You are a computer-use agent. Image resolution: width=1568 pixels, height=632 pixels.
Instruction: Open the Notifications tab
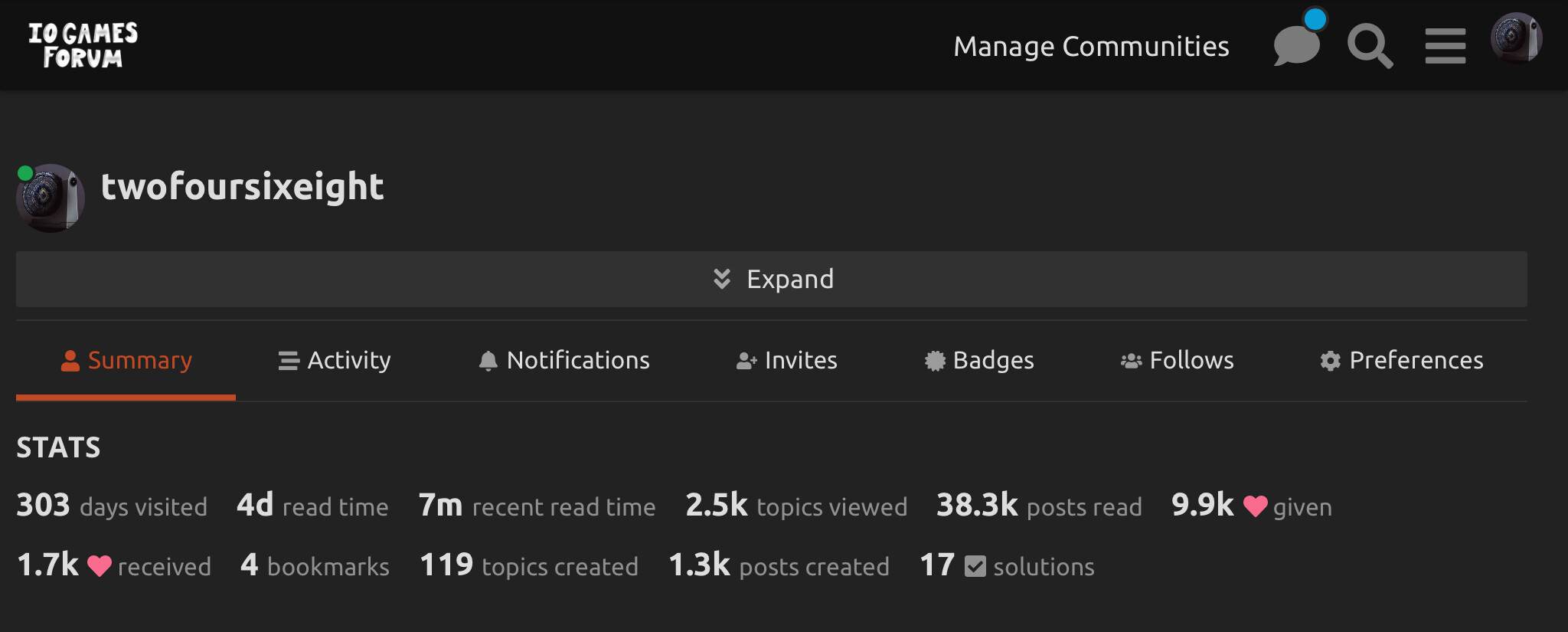(563, 360)
